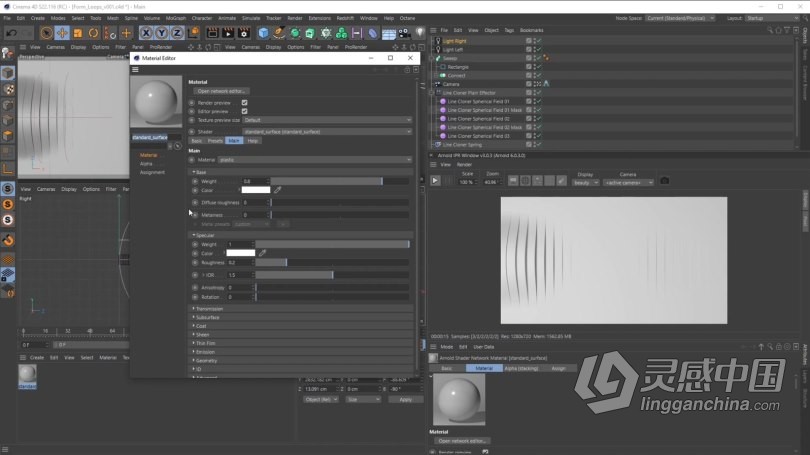Select the Move tool in top toolbar
This screenshot has height=455, width=810.
62,33
